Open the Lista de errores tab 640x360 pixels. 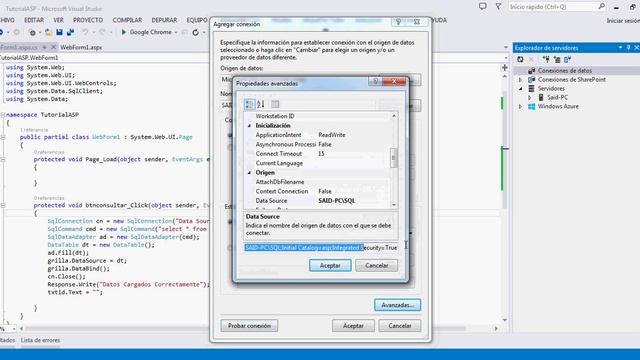tap(40, 340)
